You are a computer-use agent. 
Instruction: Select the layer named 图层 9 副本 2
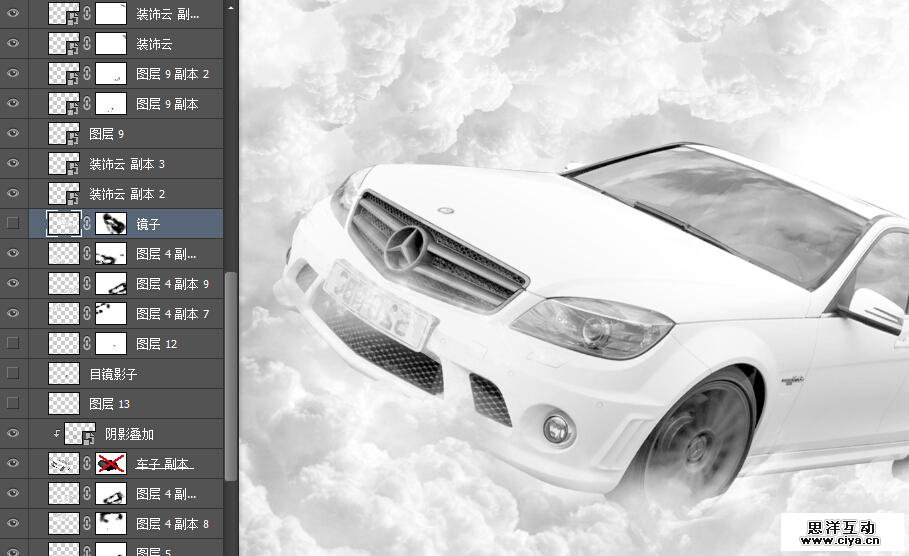(x=172, y=74)
